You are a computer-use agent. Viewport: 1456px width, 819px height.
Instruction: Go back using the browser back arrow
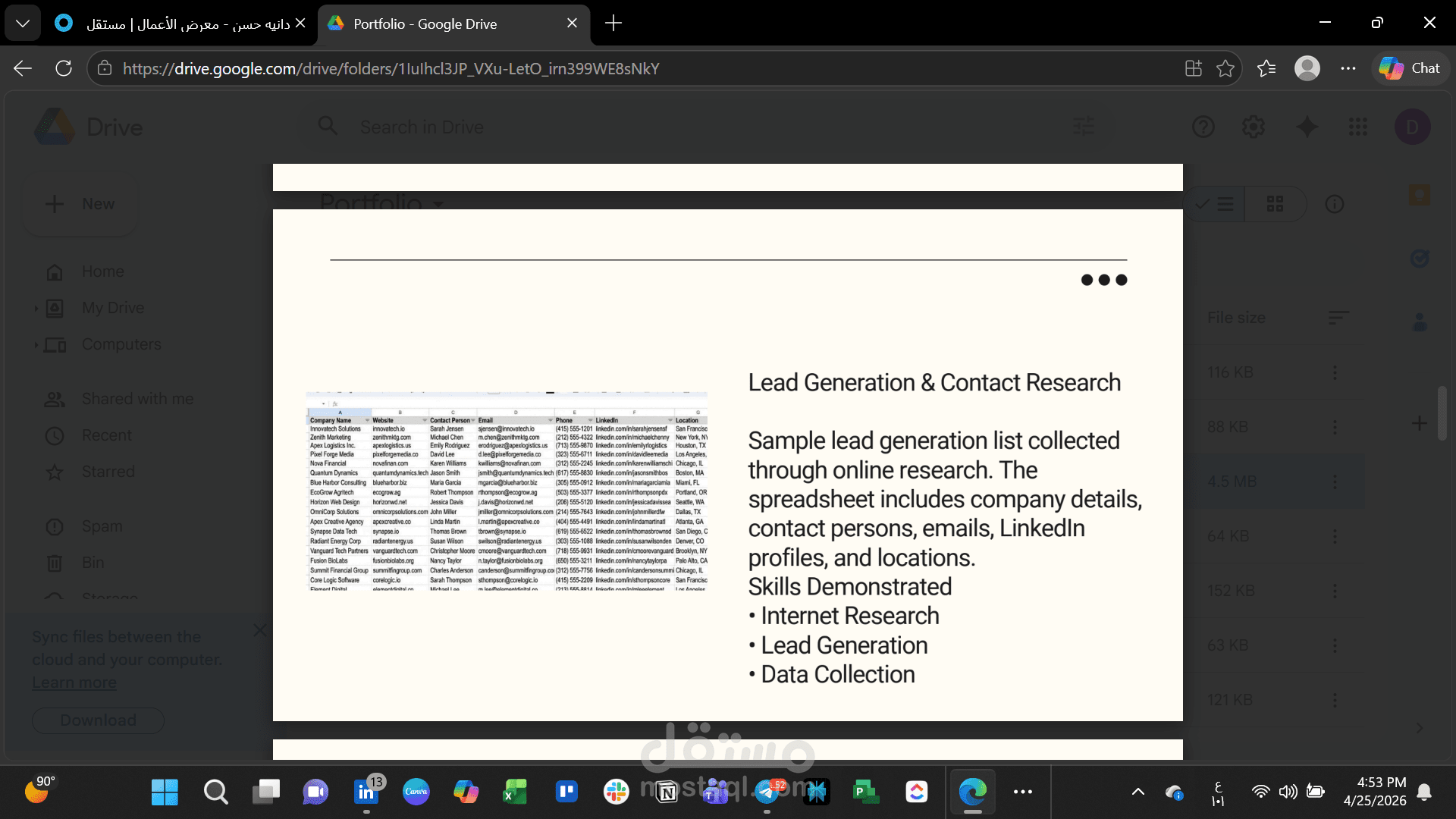23,68
